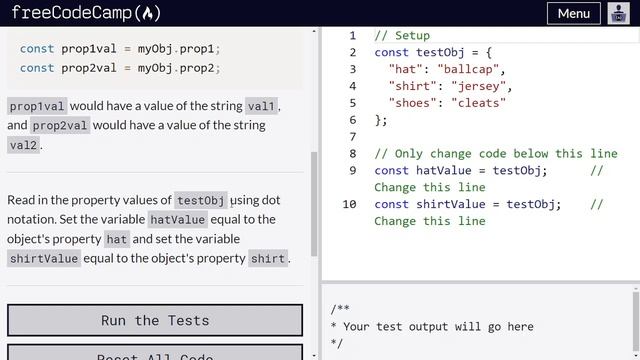Click the flame icon in the logo

point(148,13)
